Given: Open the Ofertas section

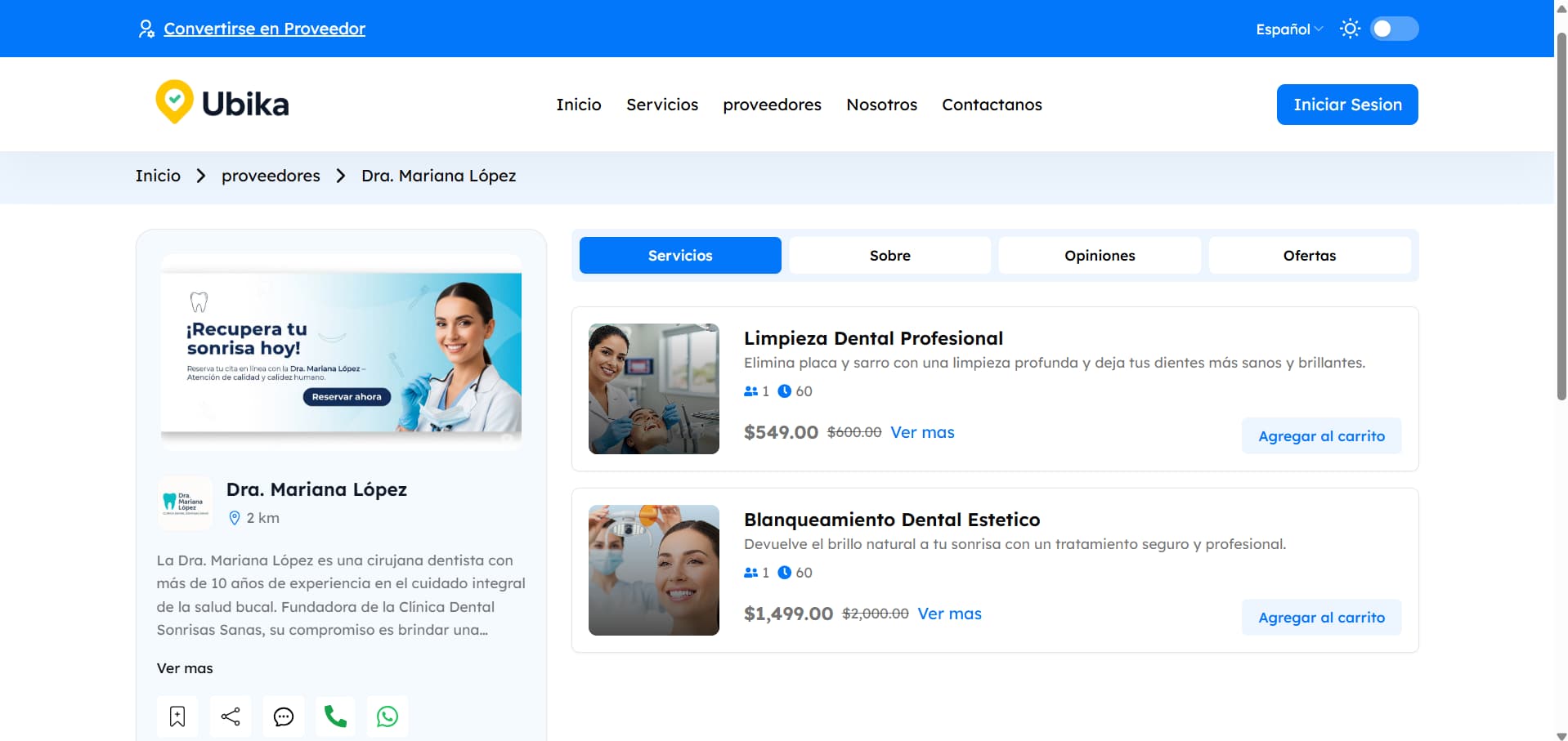Looking at the screenshot, I should (1309, 255).
